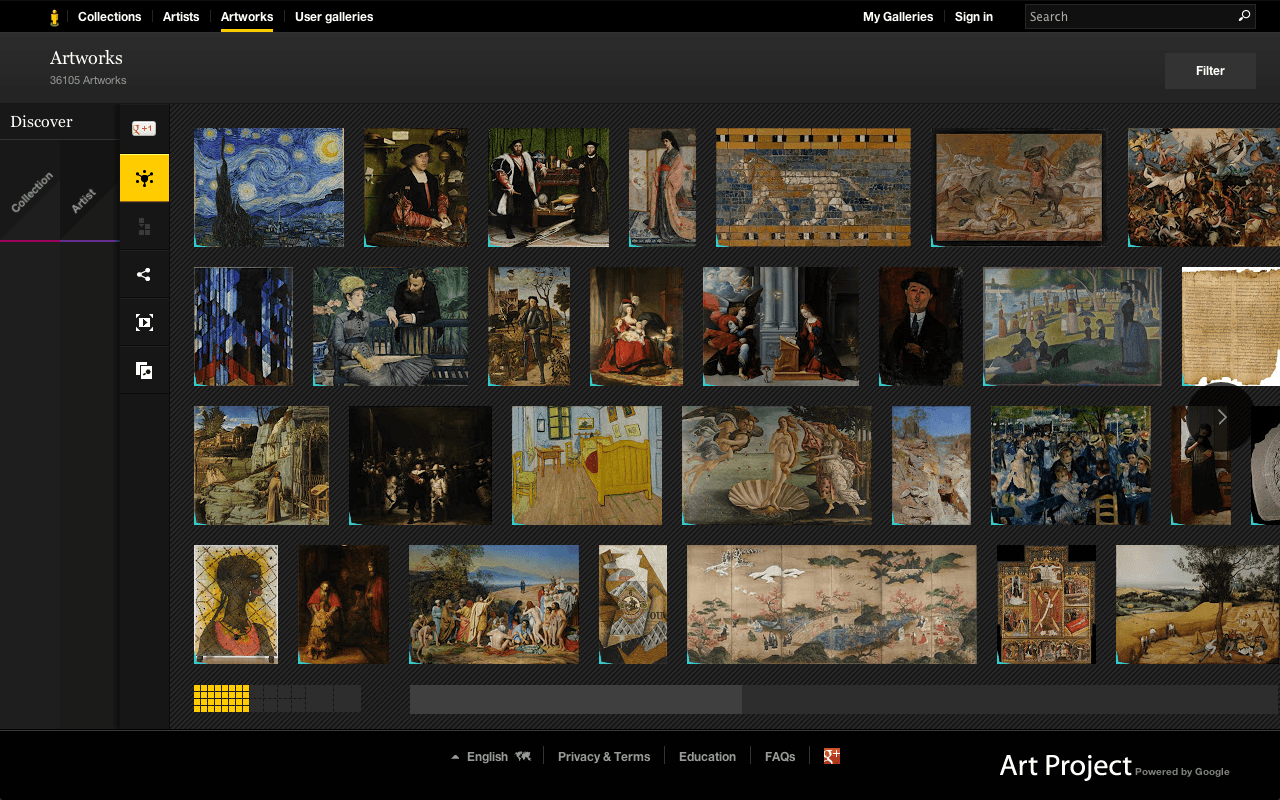Click the Google+ icon in the footer

[x=831, y=756]
